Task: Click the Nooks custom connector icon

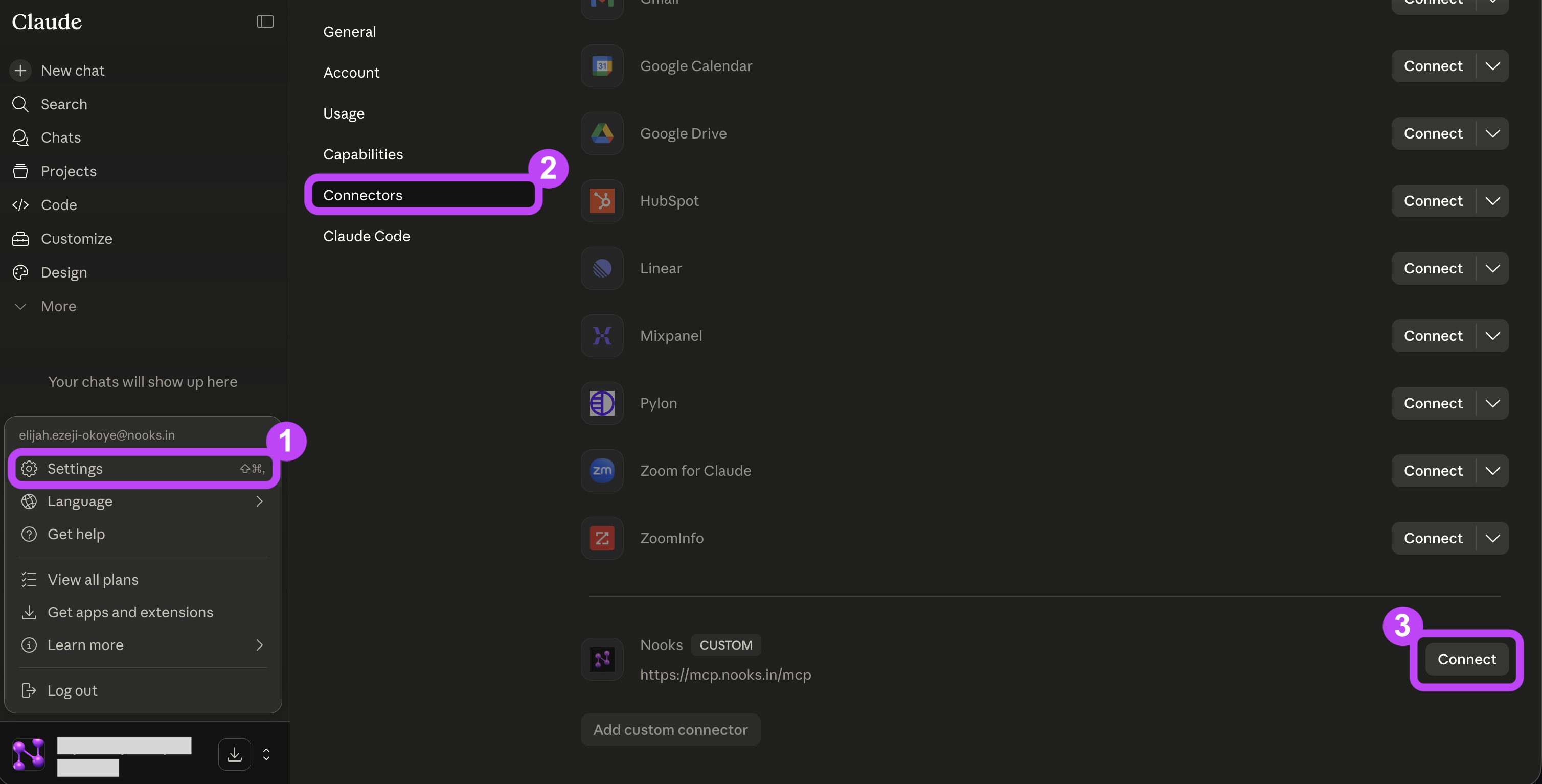Action: point(602,659)
